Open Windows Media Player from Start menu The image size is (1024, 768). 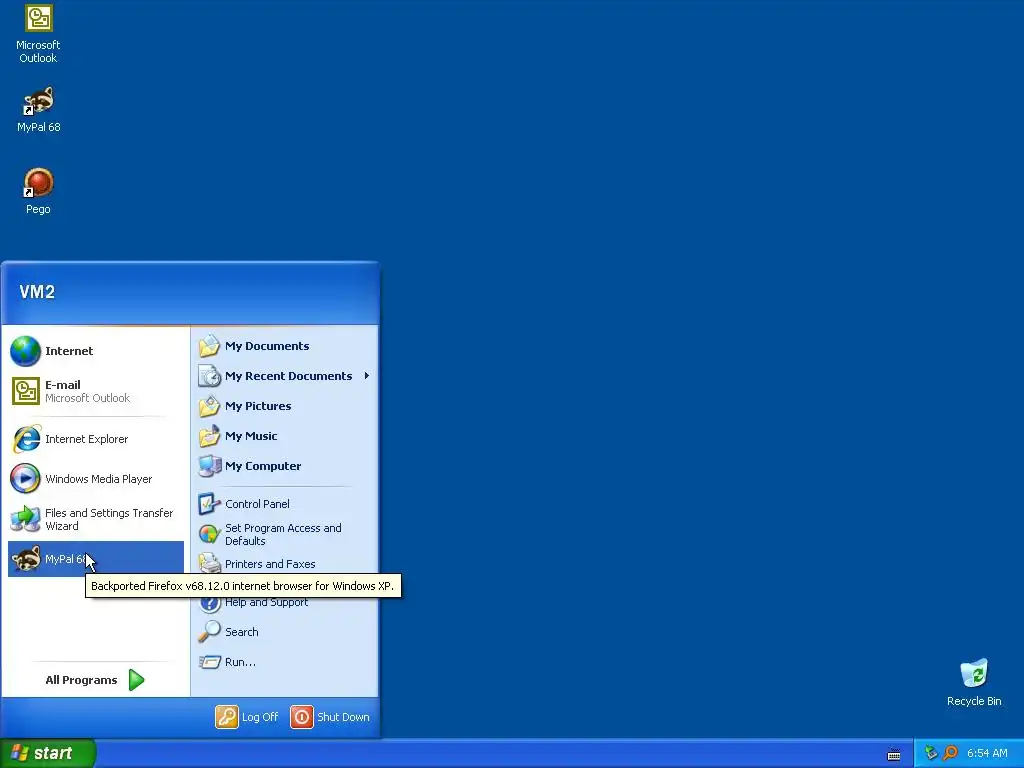pos(96,479)
